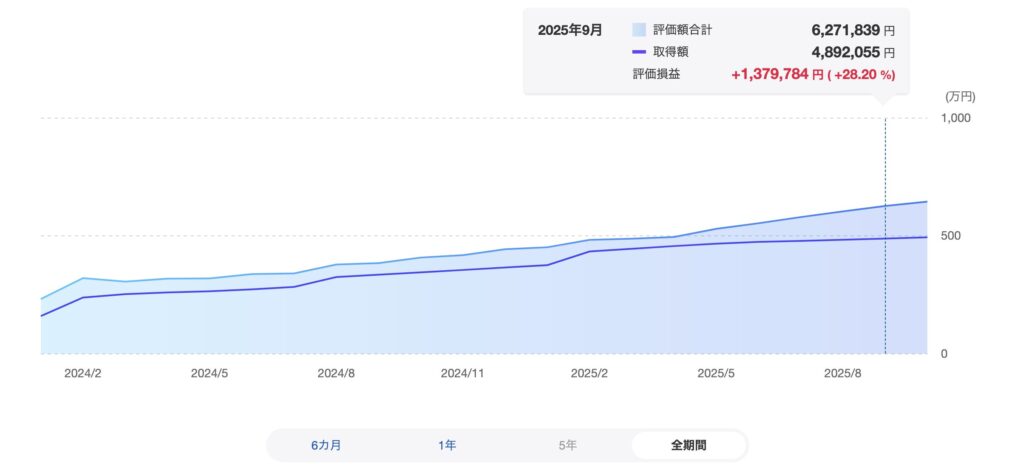Image resolution: width=1024 pixels, height=464 pixels.
Task: Choose the 5年 period option
Action: pyautogui.click(x=567, y=445)
